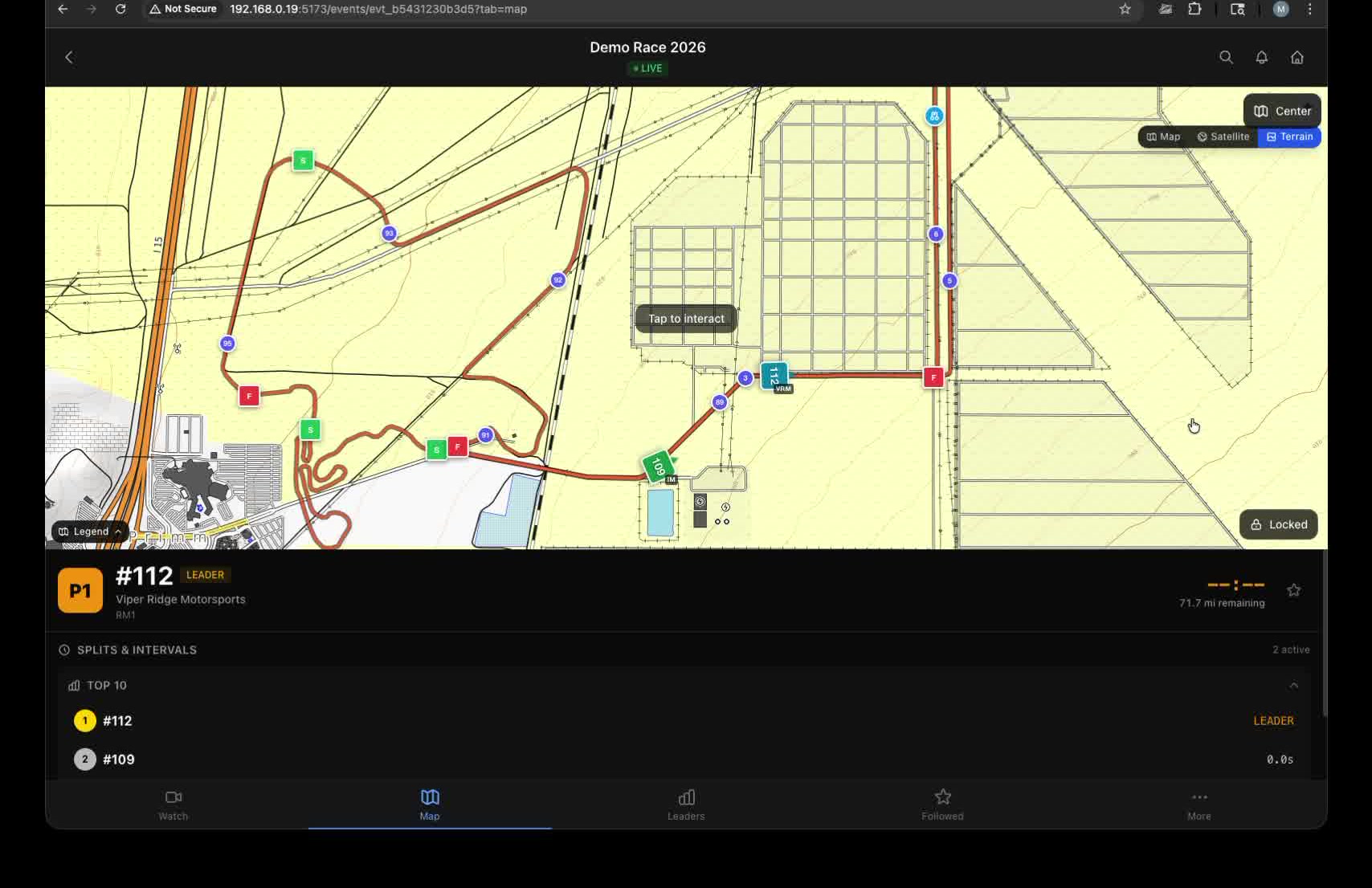Unlock the map via the Locked control
Image resolution: width=1372 pixels, height=888 pixels.
1278,524
